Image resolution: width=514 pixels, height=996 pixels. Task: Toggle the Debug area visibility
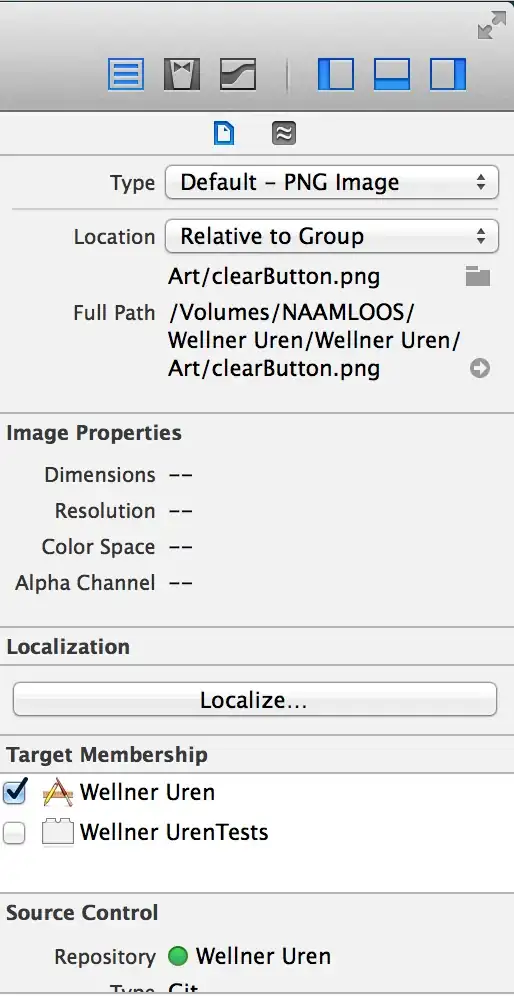click(x=391, y=74)
